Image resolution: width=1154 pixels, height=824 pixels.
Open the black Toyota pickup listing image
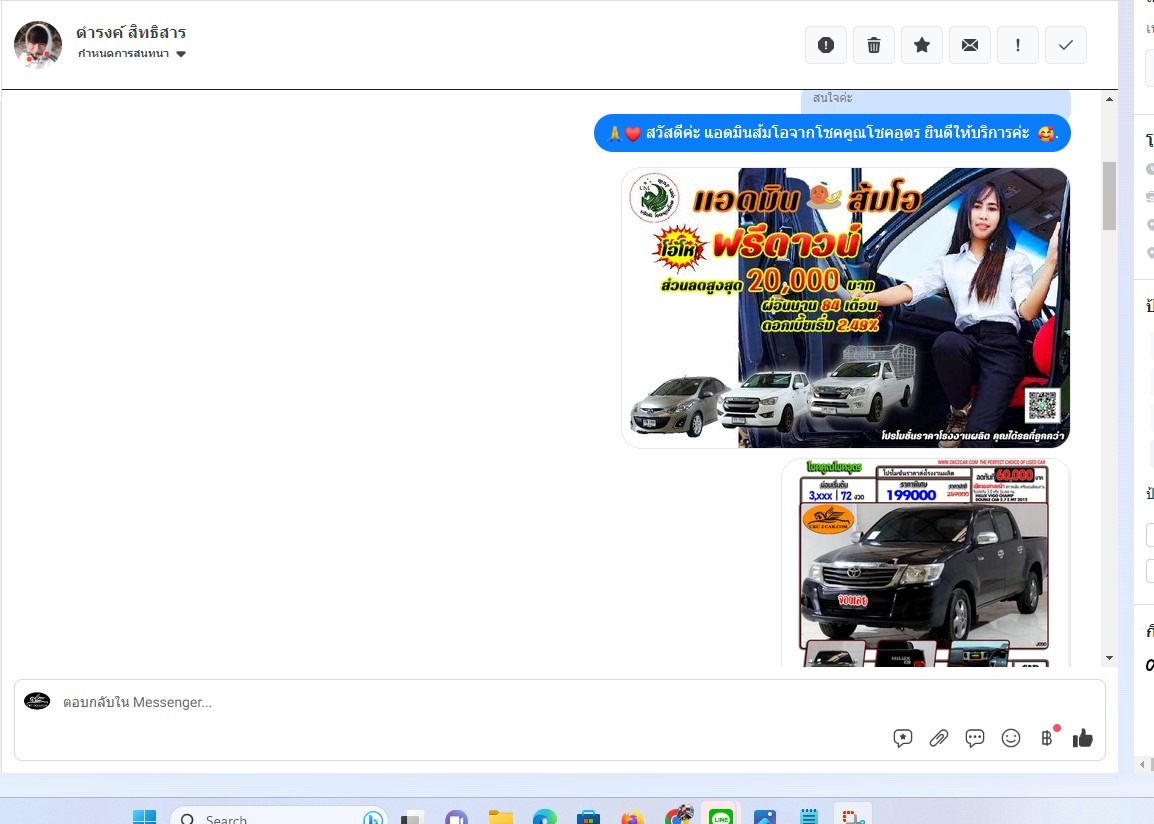pos(925,563)
